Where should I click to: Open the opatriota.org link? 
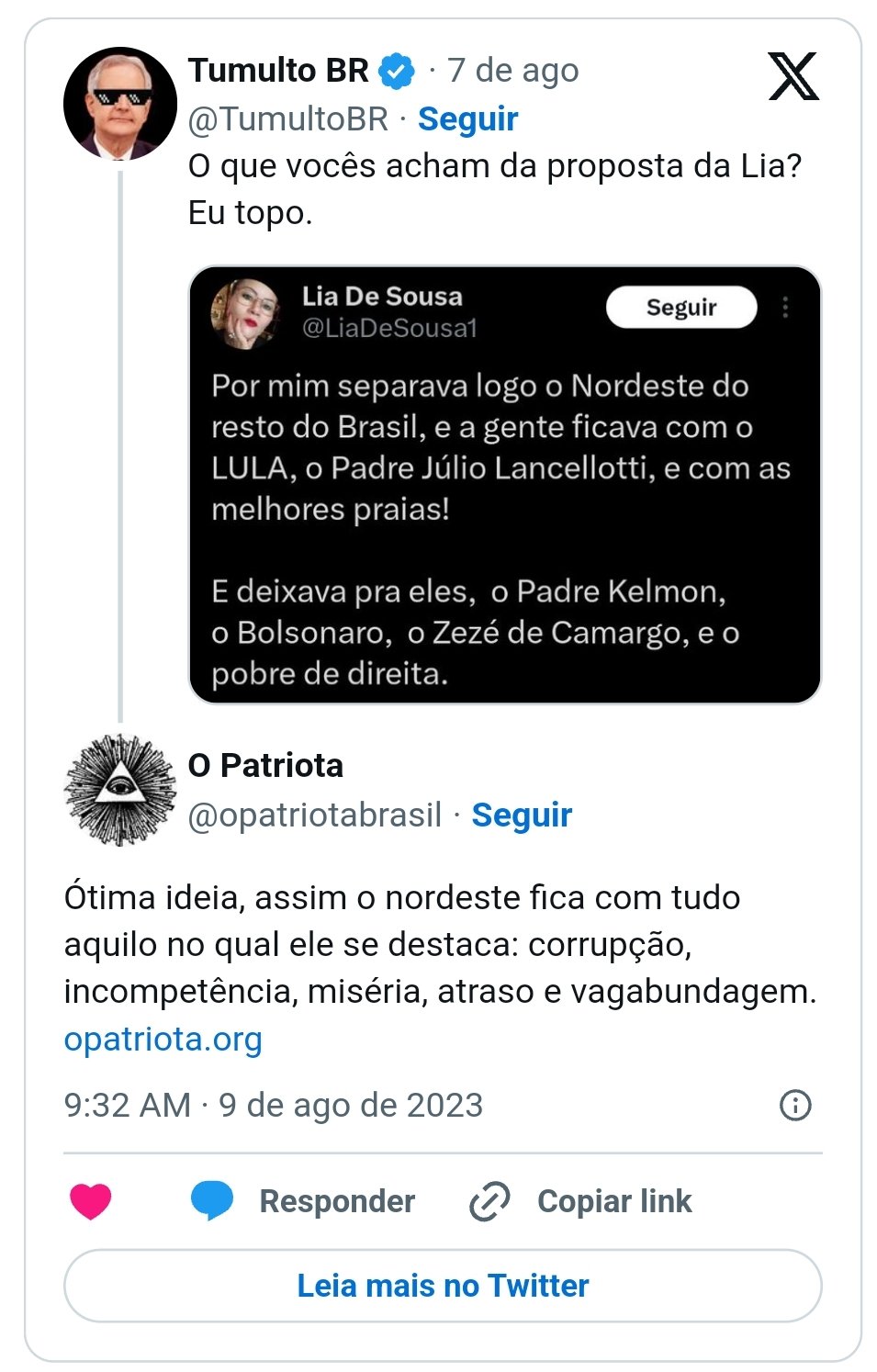163,1039
